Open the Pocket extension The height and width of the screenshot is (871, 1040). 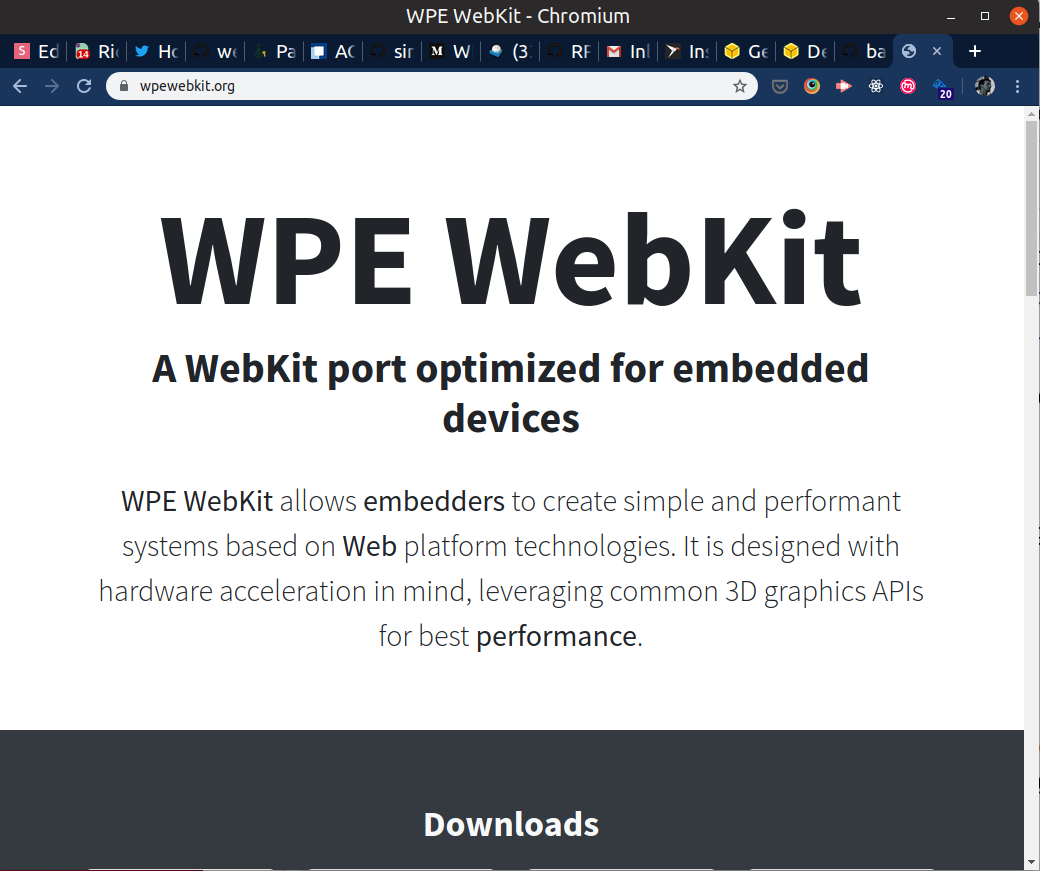tap(780, 86)
